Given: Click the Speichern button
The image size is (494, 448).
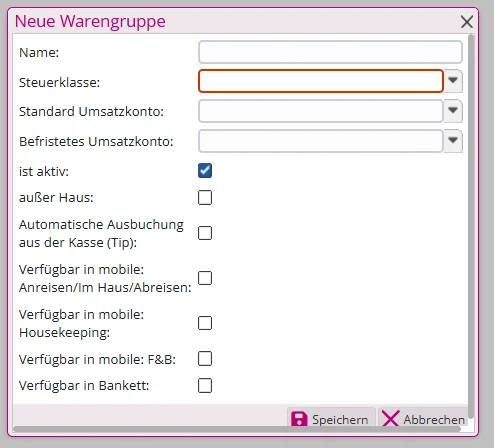Looking at the screenshot, I should pyautogui.click(x=331, y=418).
